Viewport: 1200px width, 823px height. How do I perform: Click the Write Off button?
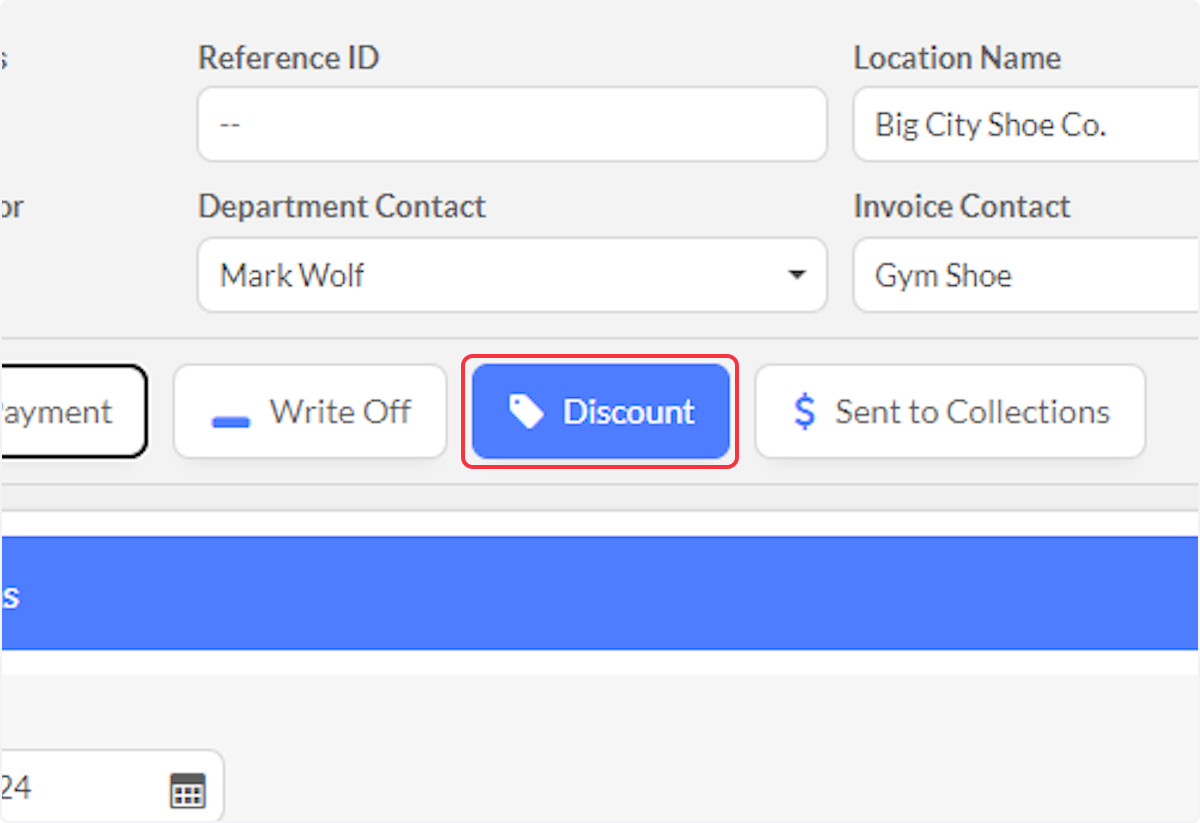coord(310,411)
